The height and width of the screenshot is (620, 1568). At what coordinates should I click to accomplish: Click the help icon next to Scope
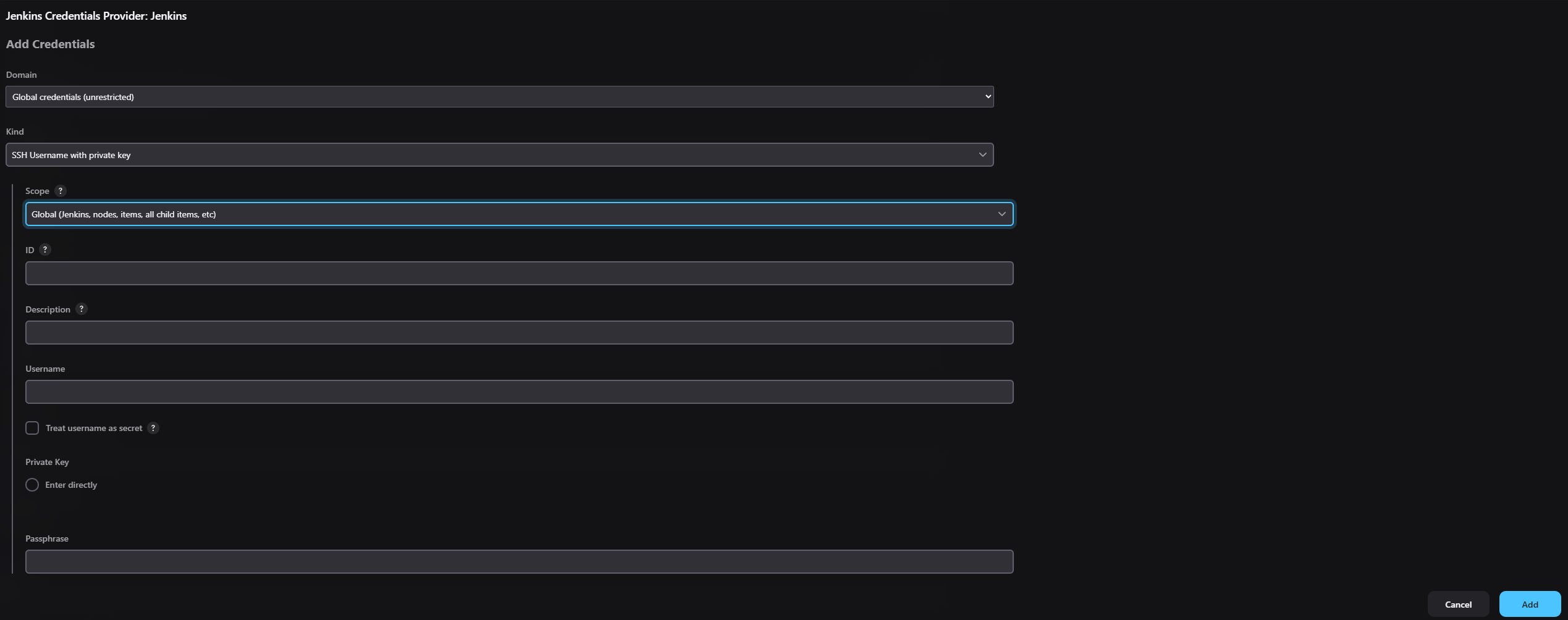(x=60, y=191)
